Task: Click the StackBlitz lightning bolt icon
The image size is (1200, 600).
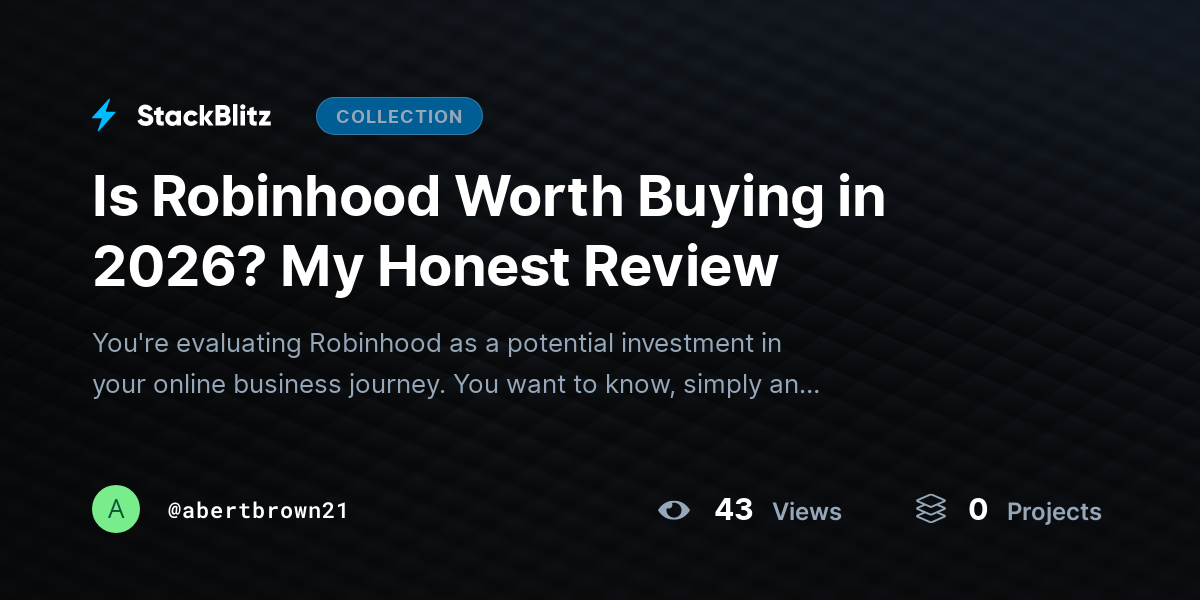Action: (x=104, y=116)
